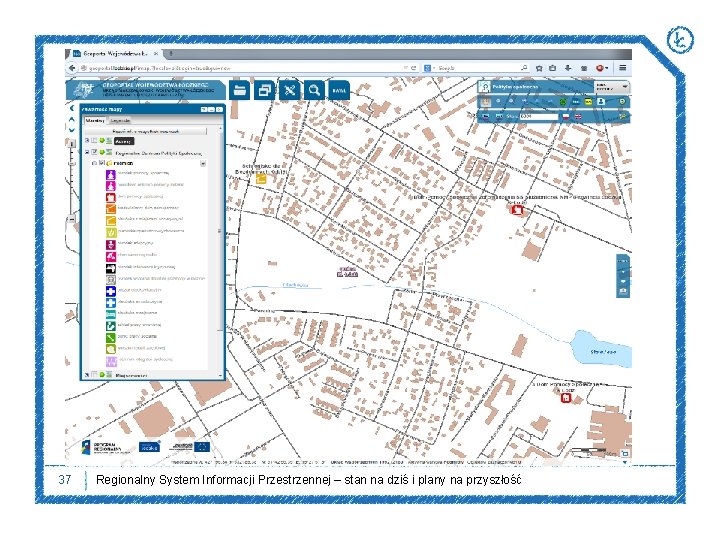
Task: Click the overview map icon bottom right
Action: point(625,453)
